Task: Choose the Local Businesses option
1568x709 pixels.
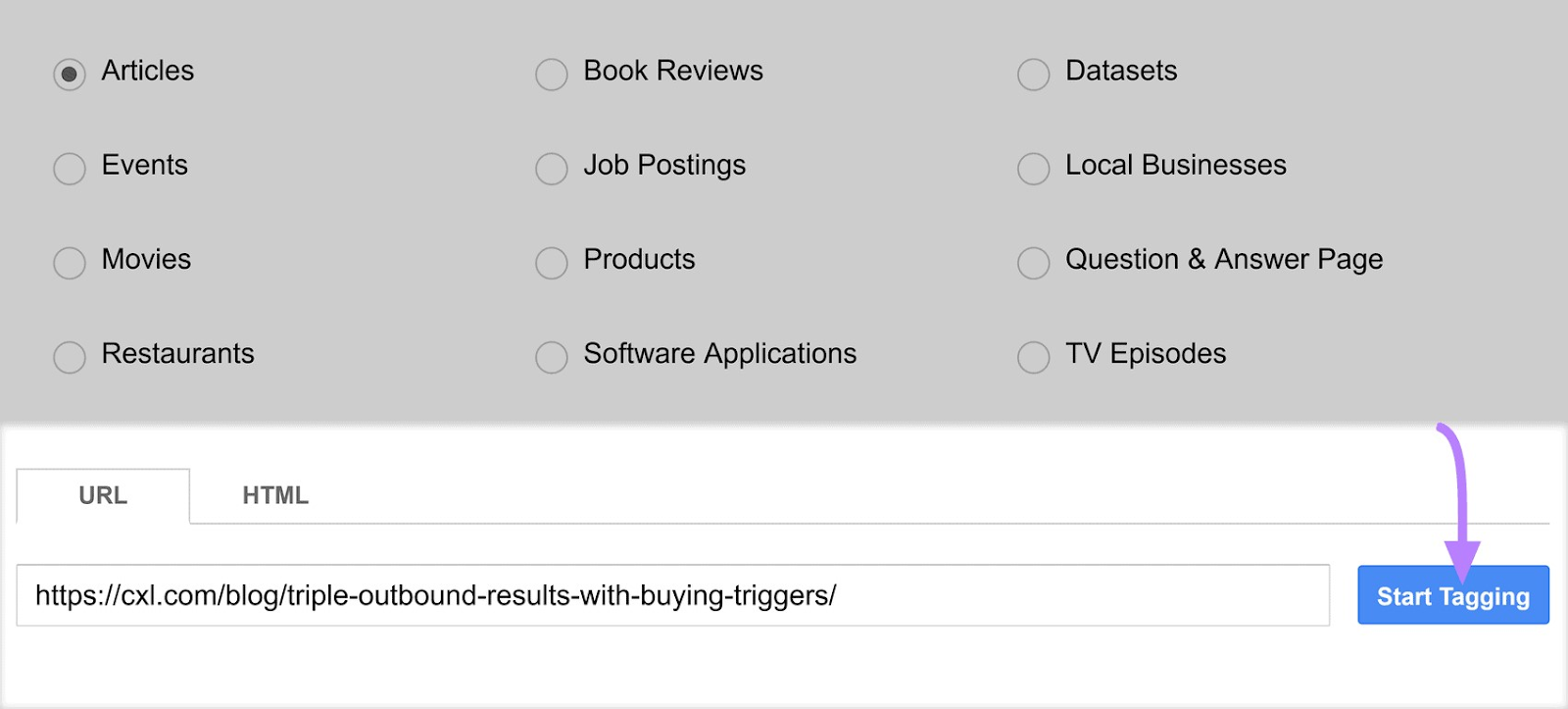Action: (1034, 169)
